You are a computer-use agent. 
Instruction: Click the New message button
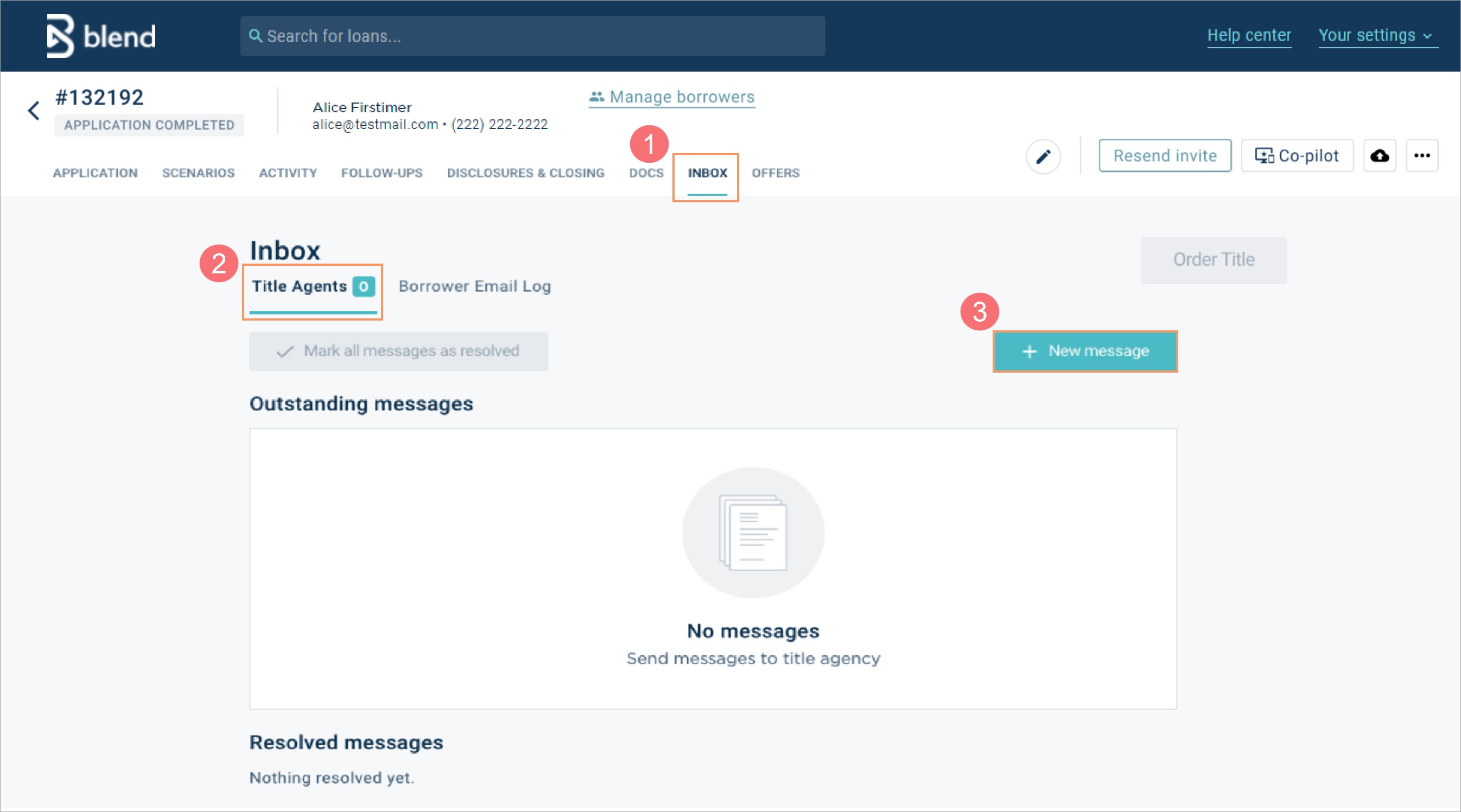point(1084,351)
